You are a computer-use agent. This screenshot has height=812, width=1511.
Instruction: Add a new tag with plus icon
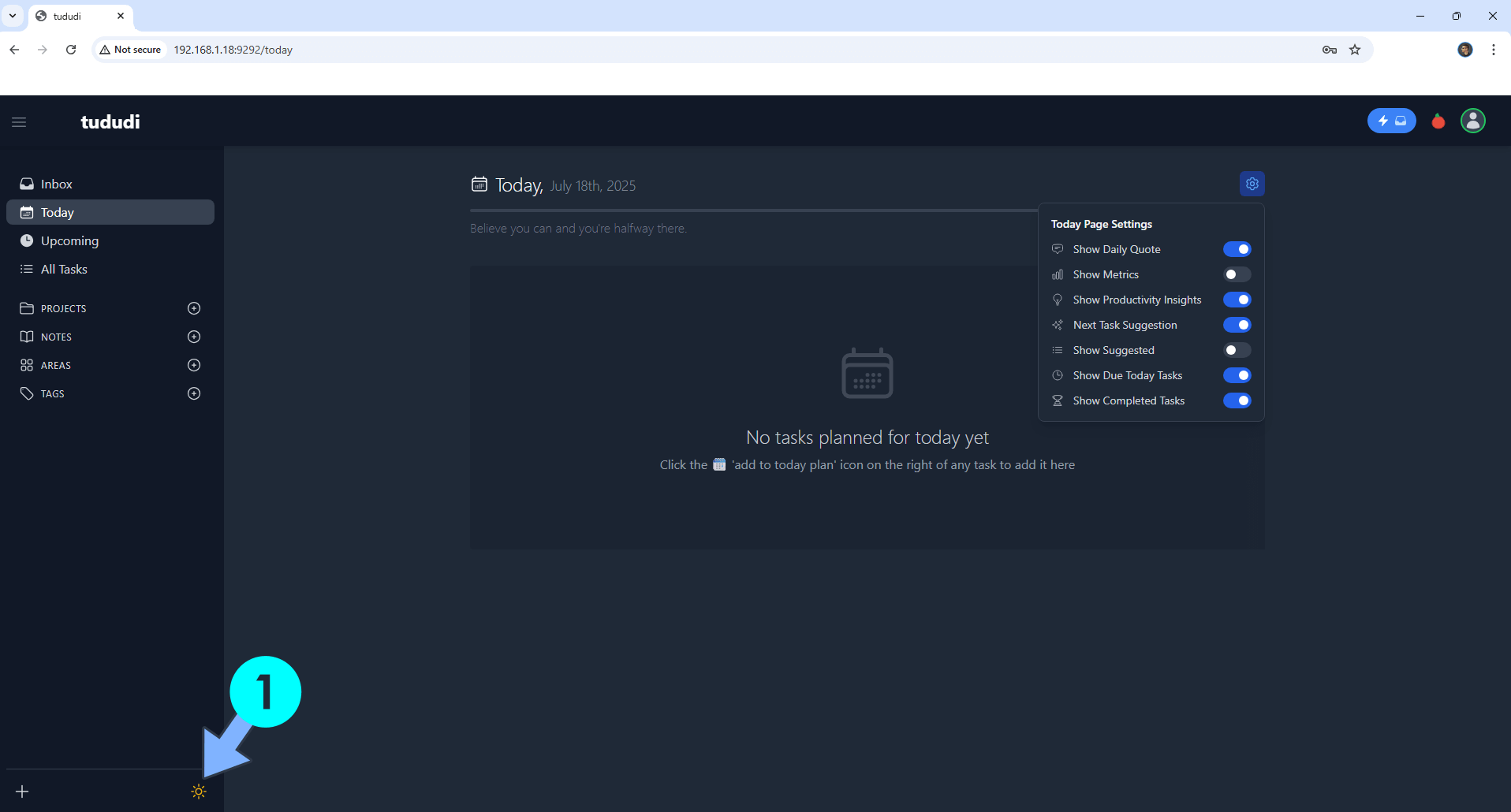click(194, 393)
